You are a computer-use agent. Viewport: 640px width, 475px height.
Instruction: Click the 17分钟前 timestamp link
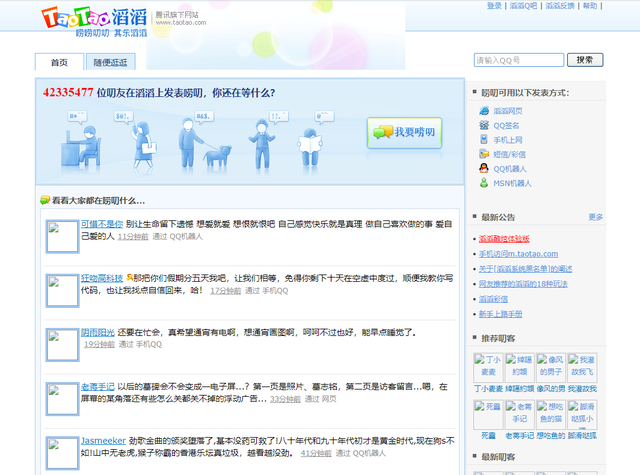click(x=225, y=291)
